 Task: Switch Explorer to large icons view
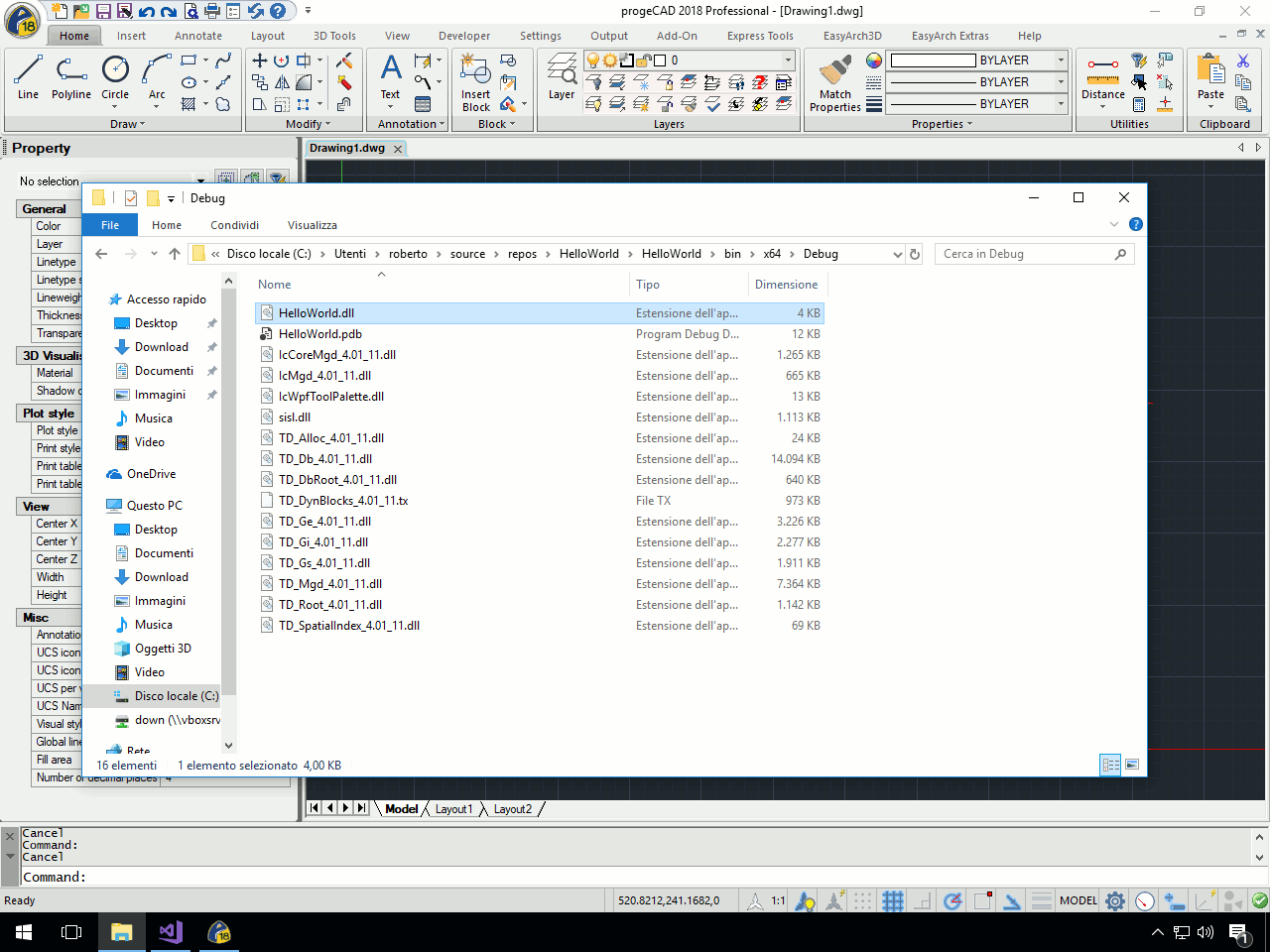click(x=1132, y=765)
